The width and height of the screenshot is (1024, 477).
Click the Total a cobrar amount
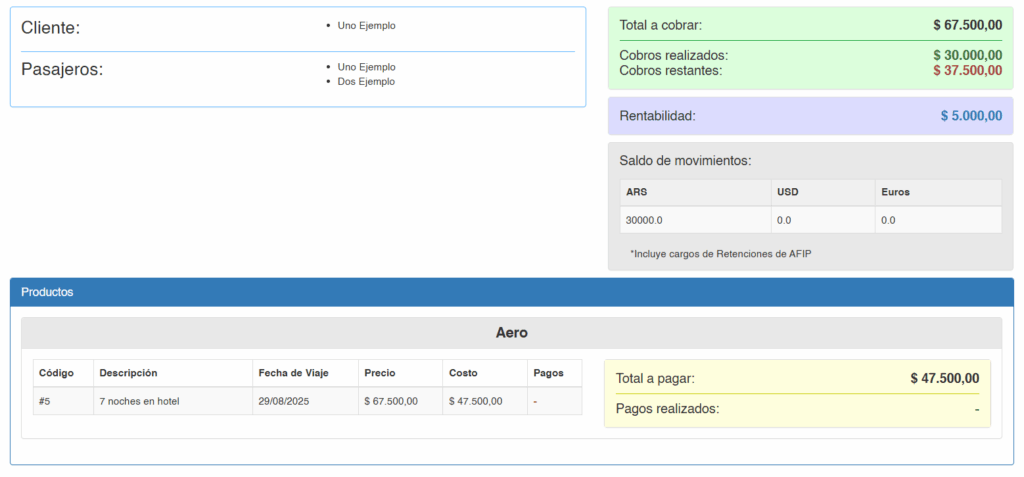pyautogui.click(x=967, y=25)
